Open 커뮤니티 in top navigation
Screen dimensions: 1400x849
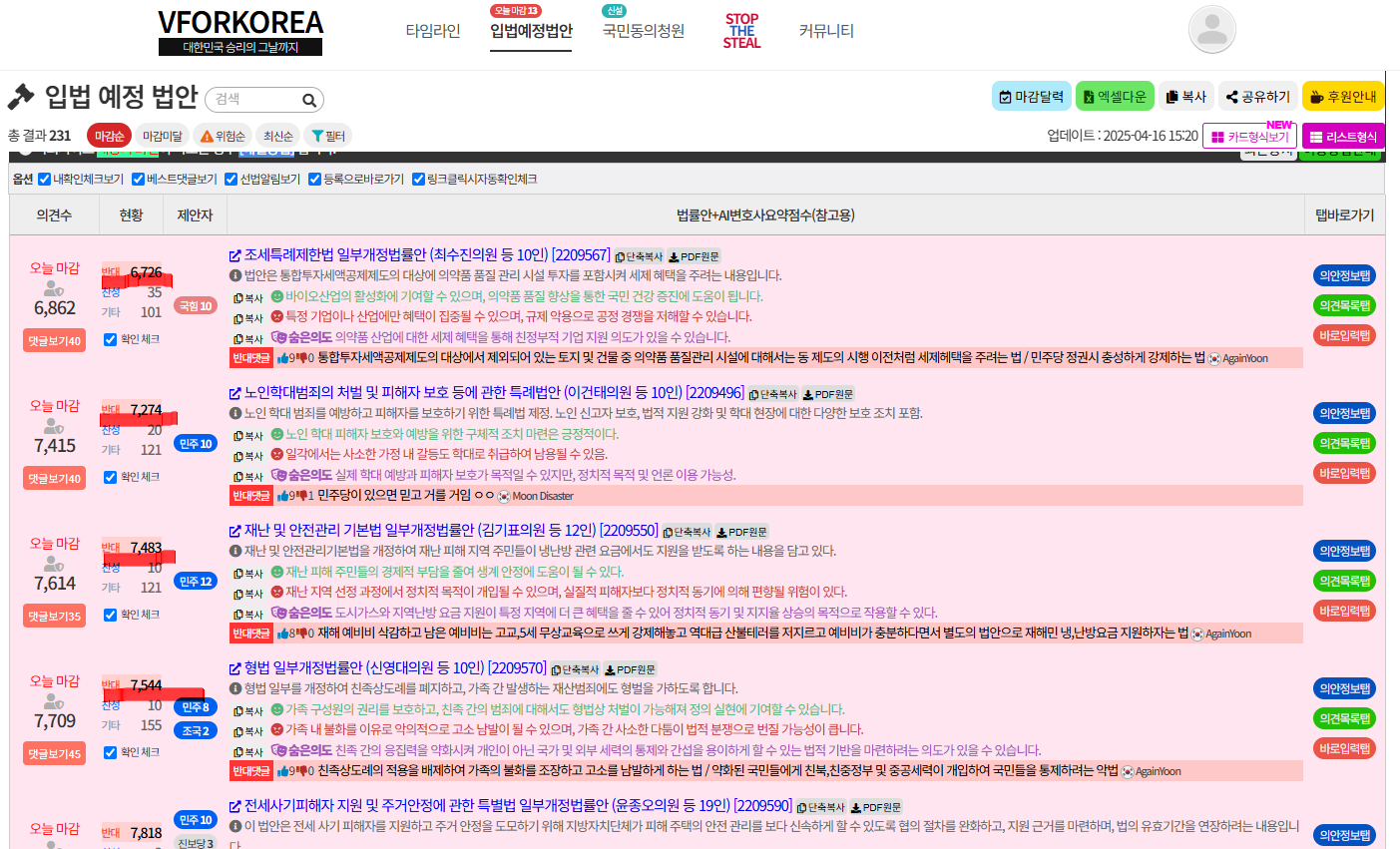[826, 31]
